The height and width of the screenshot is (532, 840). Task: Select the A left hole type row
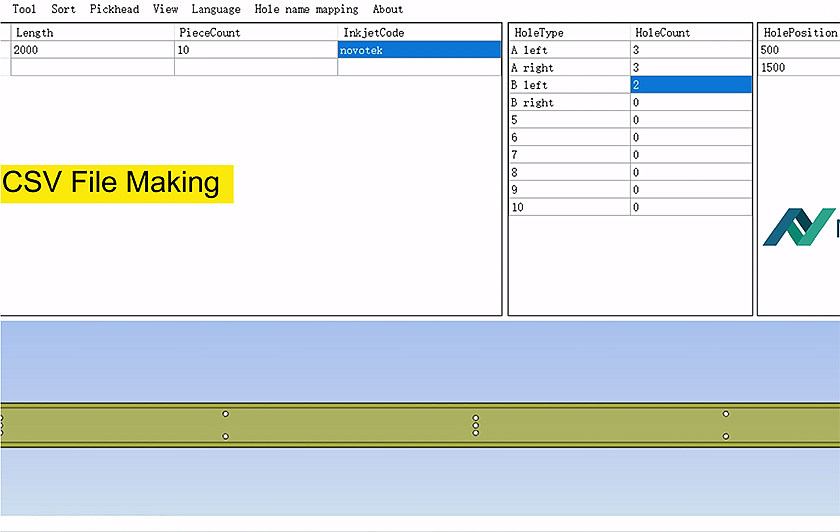[569, 50]
